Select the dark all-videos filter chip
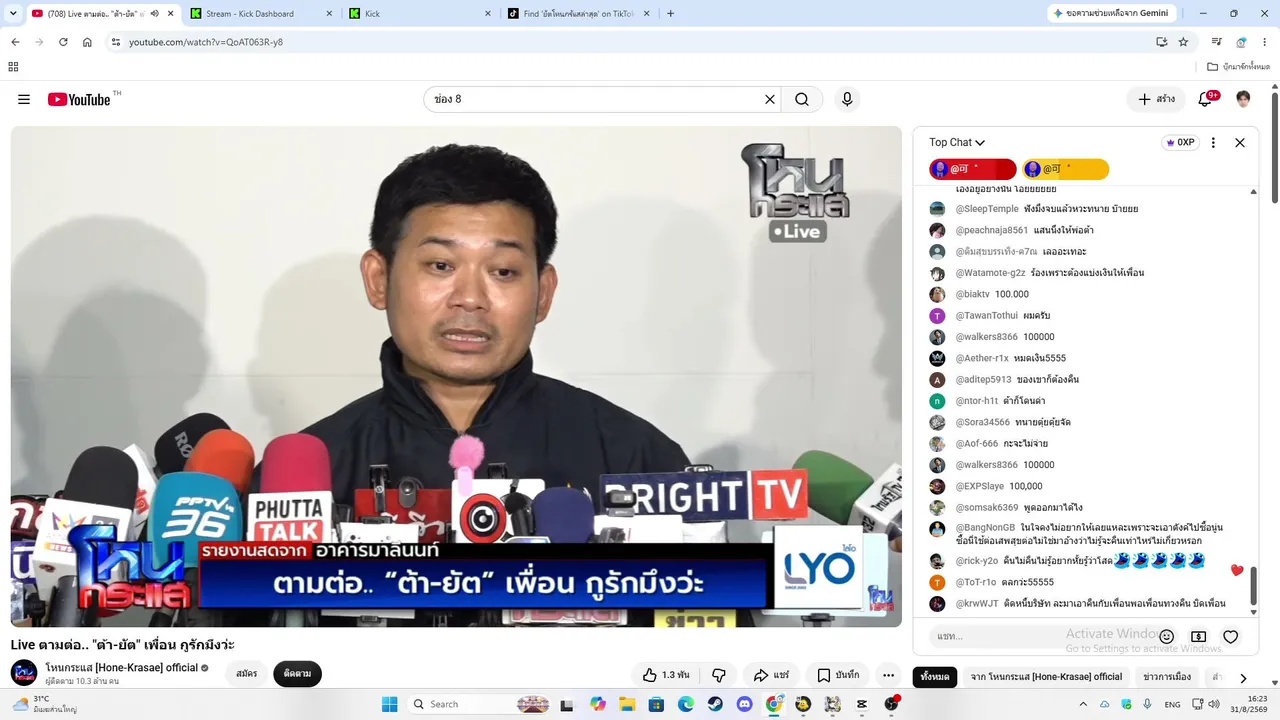The height and width of the screenshot is (720, 1280). click(935, 677)
